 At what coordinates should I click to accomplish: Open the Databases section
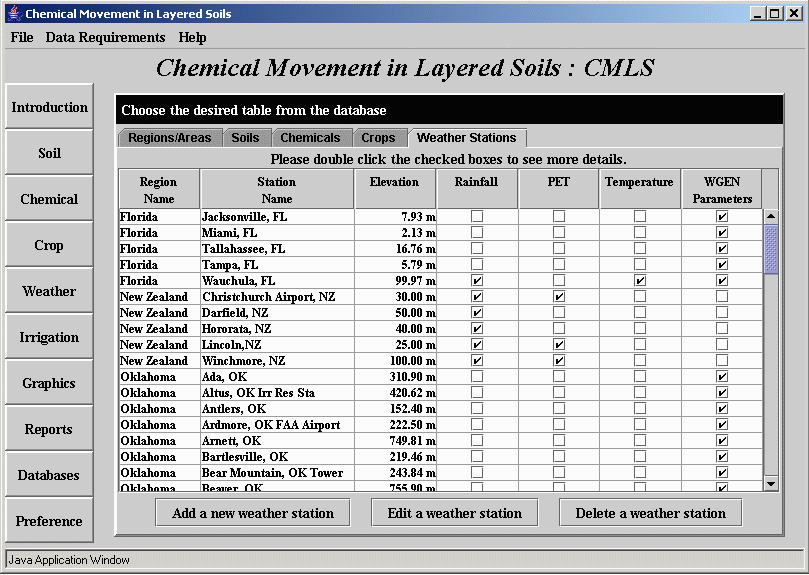[x=50, y=475]
